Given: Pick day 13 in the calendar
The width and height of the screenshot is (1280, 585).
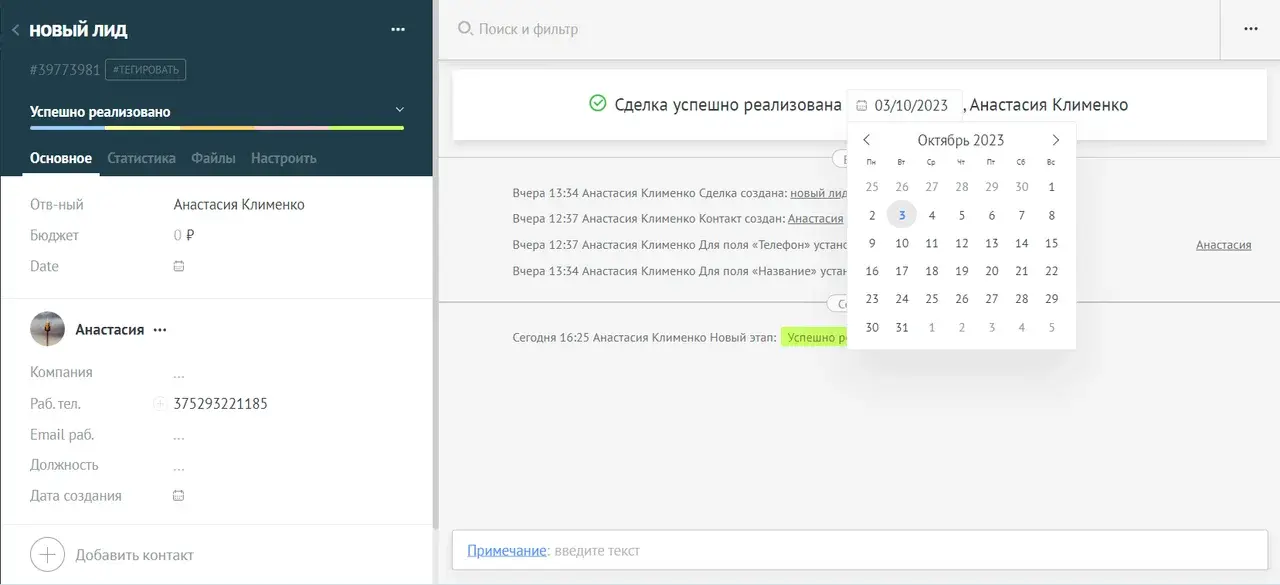Looking at the screenshot, I should tap(992, 243).
